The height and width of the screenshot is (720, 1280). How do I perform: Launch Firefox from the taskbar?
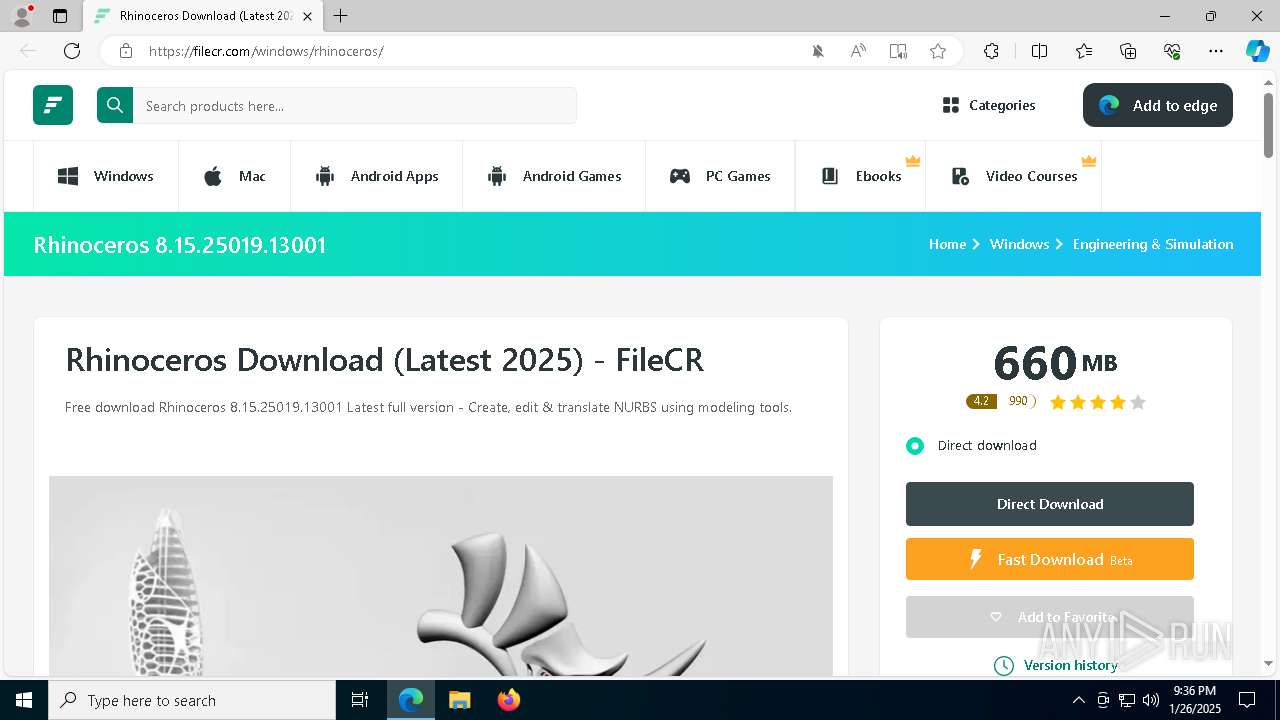509,700
